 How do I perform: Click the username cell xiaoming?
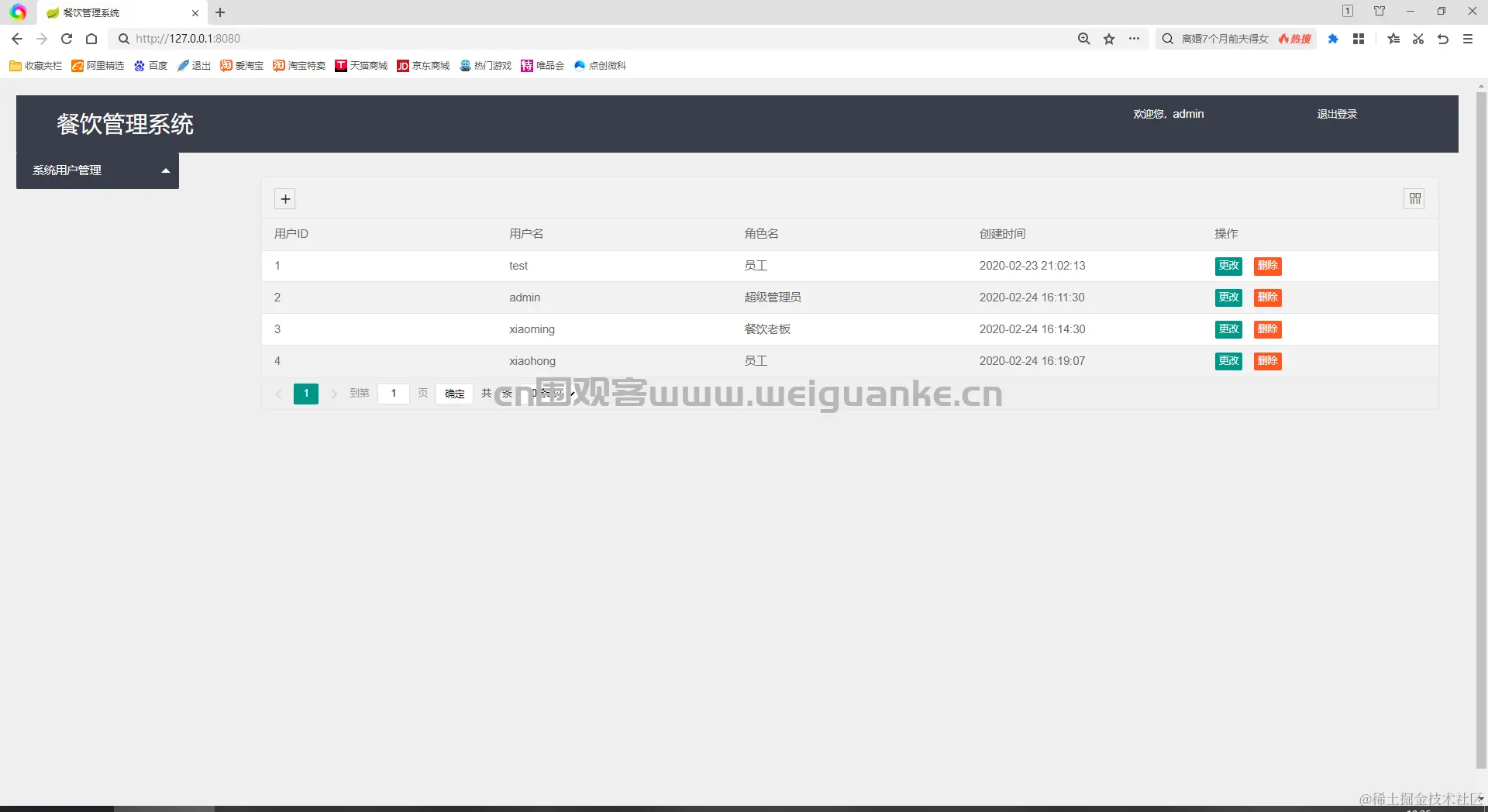532,329
